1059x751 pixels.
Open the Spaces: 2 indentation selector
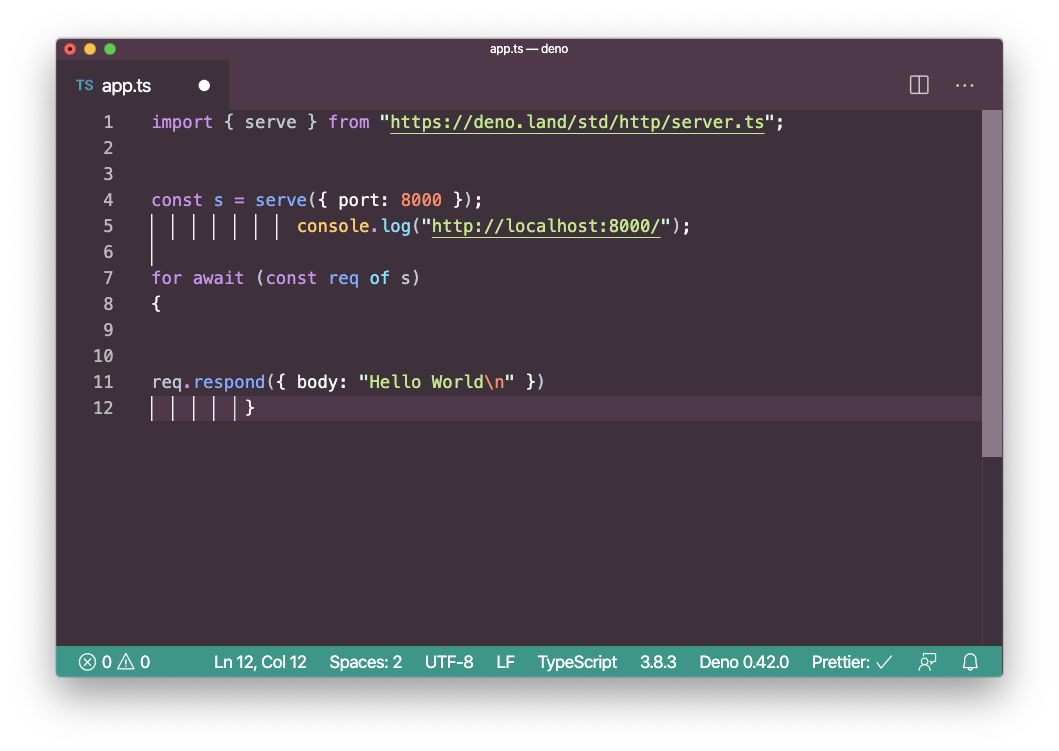click(365, 662)
